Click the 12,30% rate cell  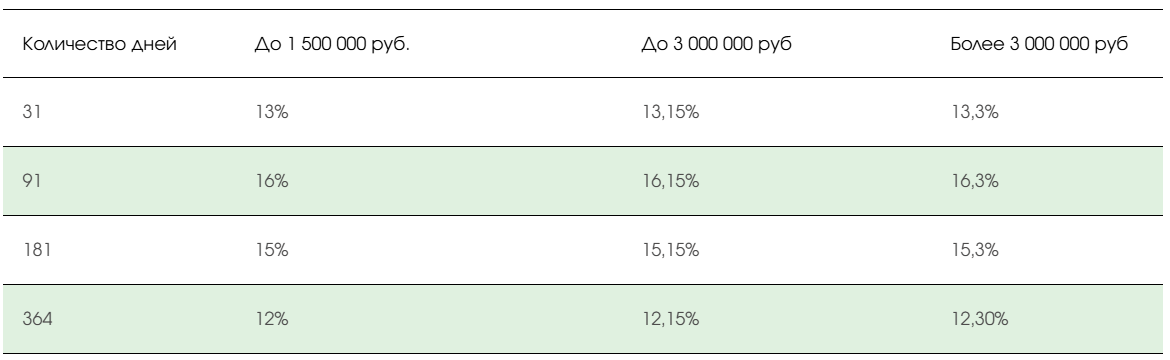[979, 320]
